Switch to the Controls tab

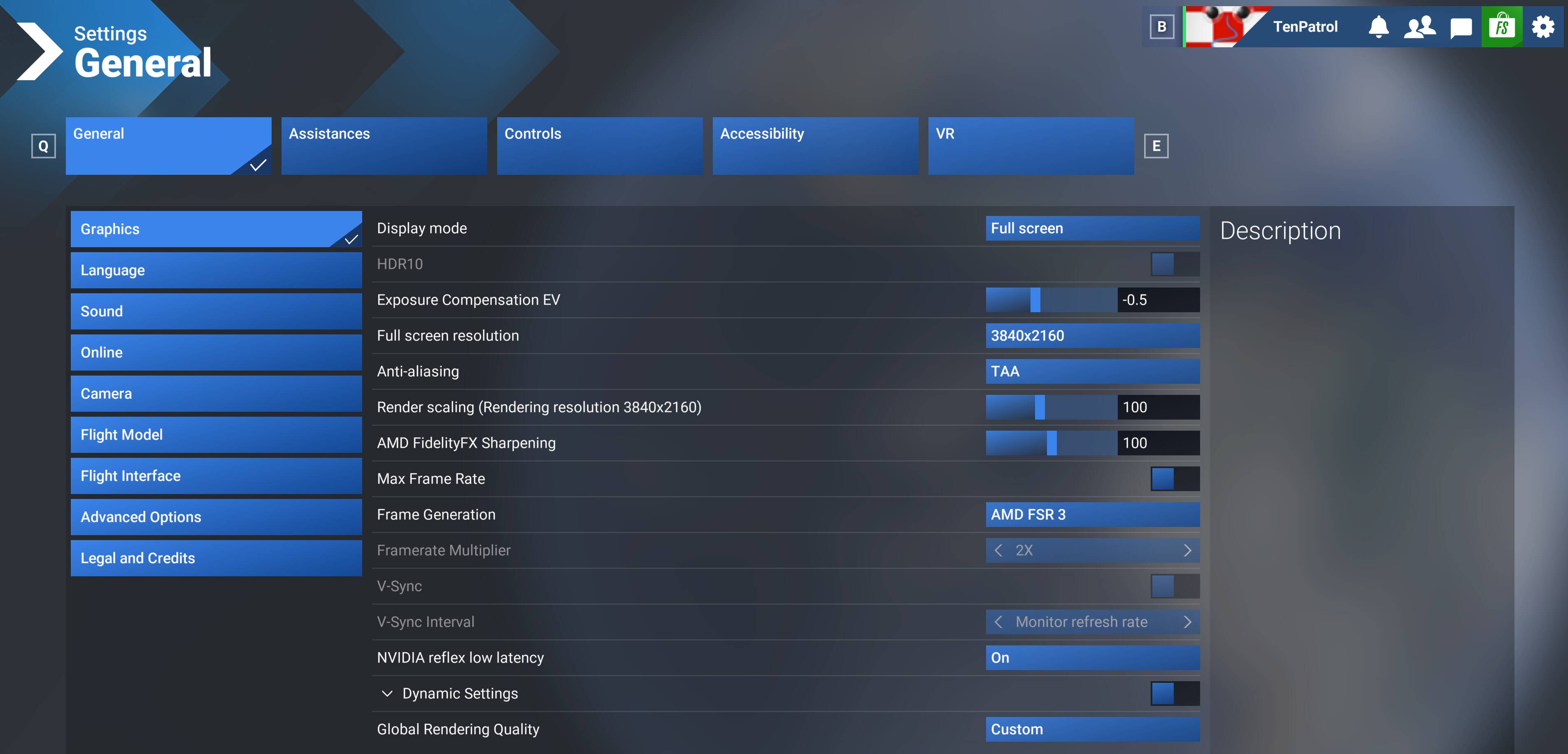tap(599, 146)
